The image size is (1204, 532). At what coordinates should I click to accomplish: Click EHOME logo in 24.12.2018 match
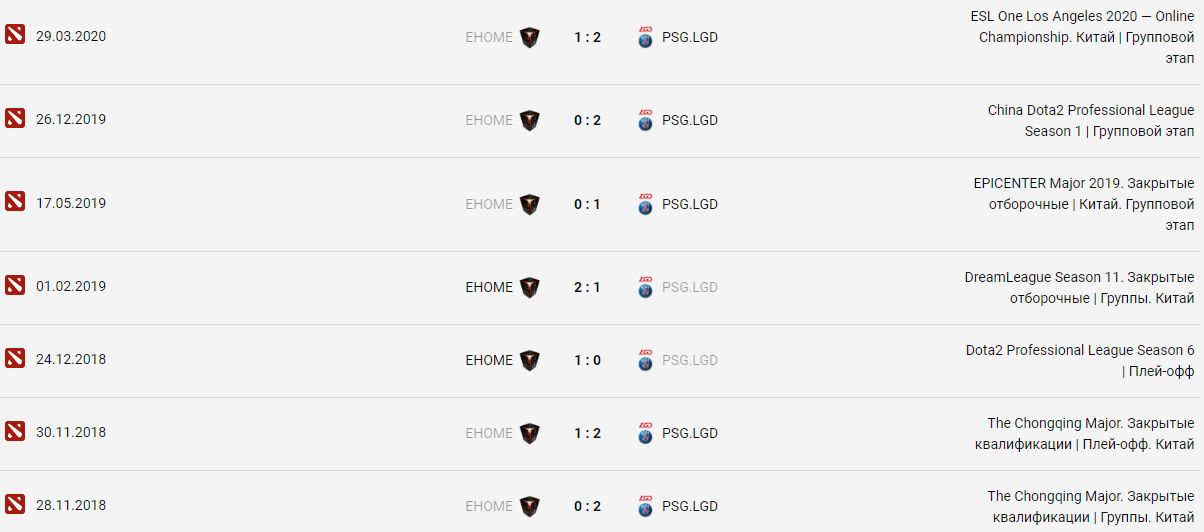click(529, 360)
